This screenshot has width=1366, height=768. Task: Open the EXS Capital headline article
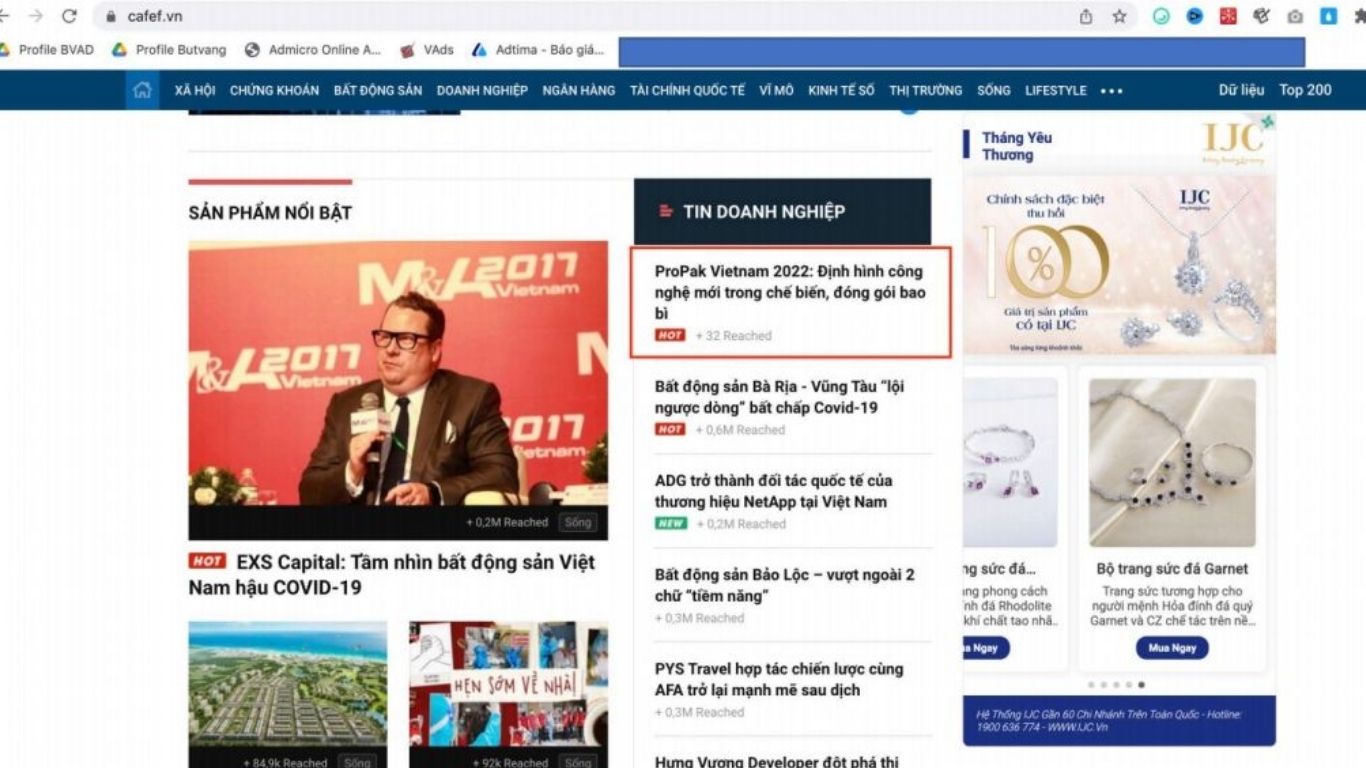[392, 575]
